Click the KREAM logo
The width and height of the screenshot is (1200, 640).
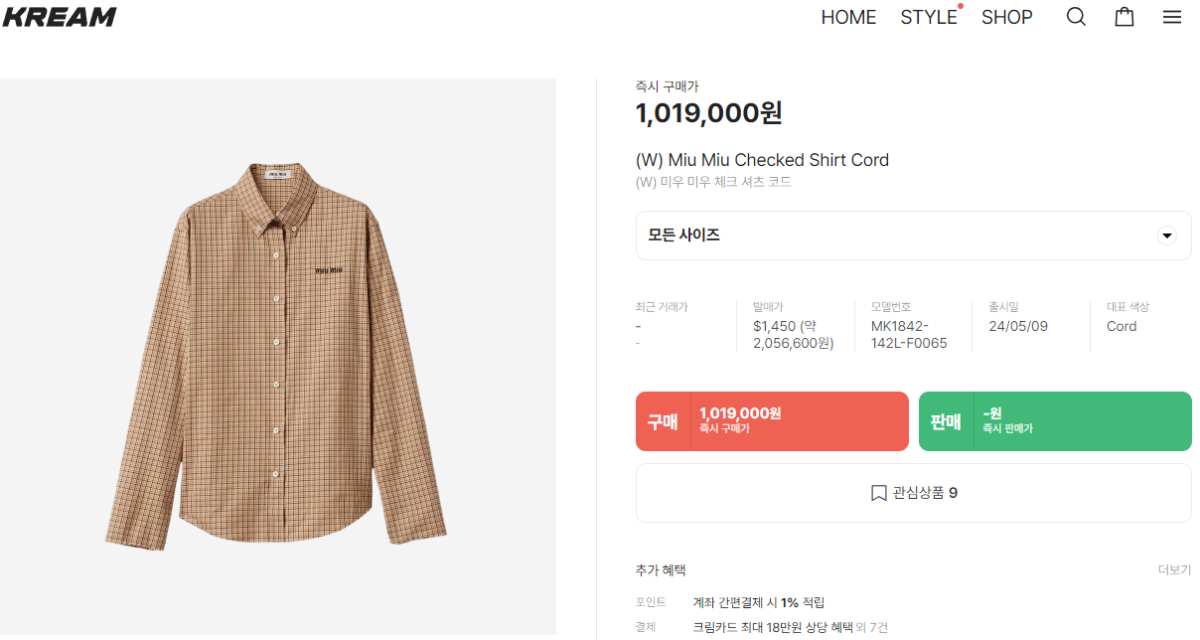coord(59,17)
